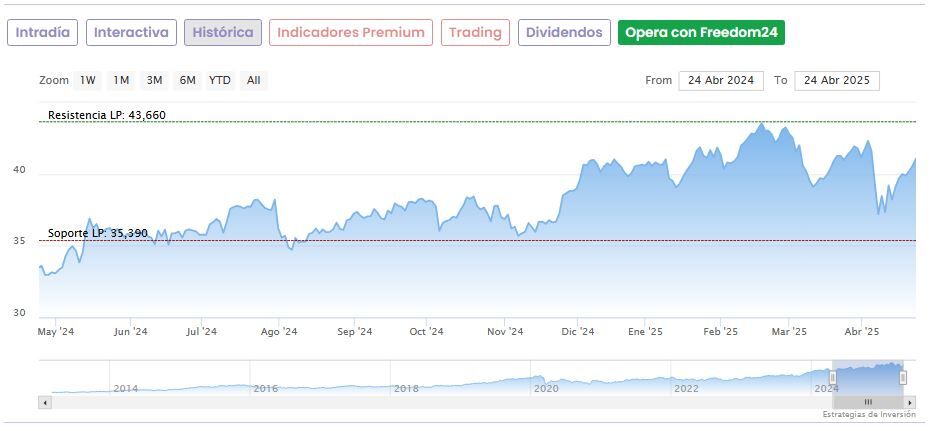This screenshot has height=431, width=931.
Task: Select the 3M zoom range
Action: click(x=154, y=80)
